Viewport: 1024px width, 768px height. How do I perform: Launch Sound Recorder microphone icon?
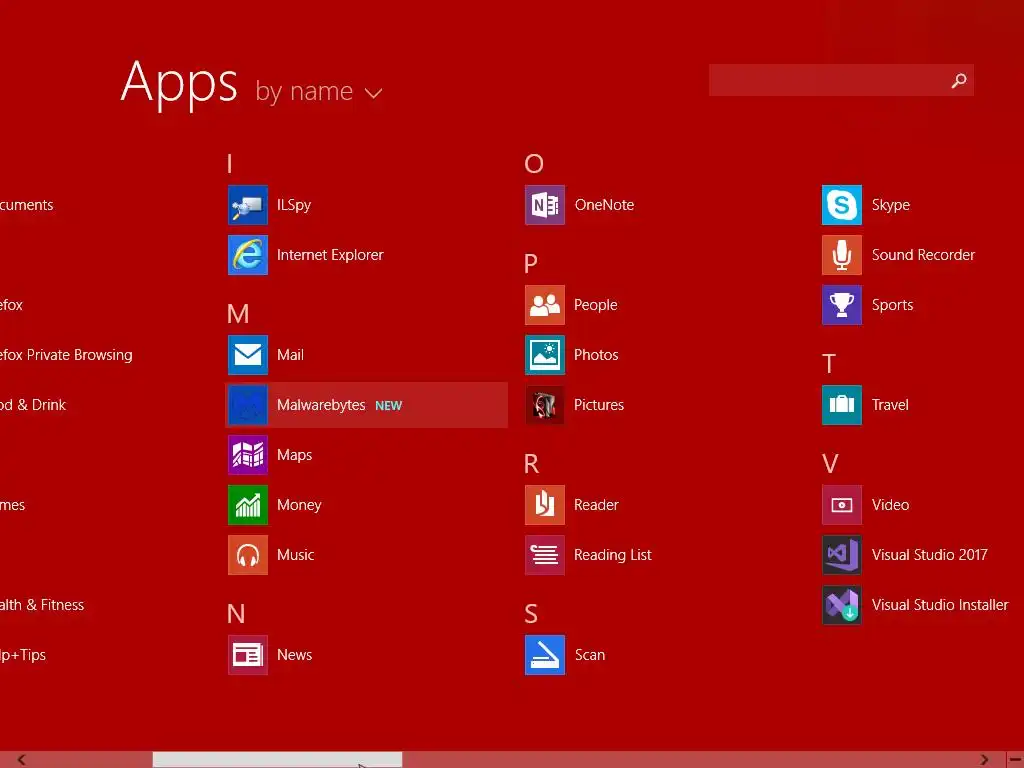(x=842, y=255)
